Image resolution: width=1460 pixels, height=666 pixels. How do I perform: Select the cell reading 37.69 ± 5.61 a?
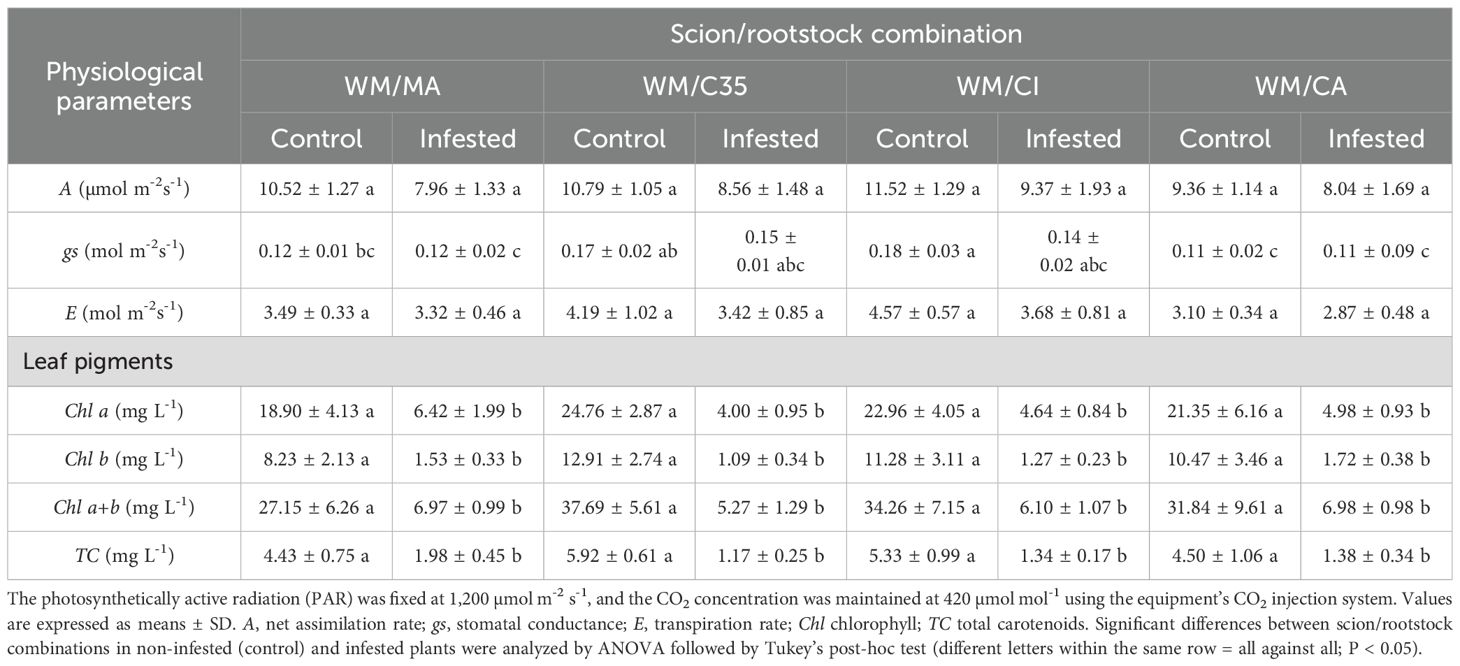(x=619, y=508)
